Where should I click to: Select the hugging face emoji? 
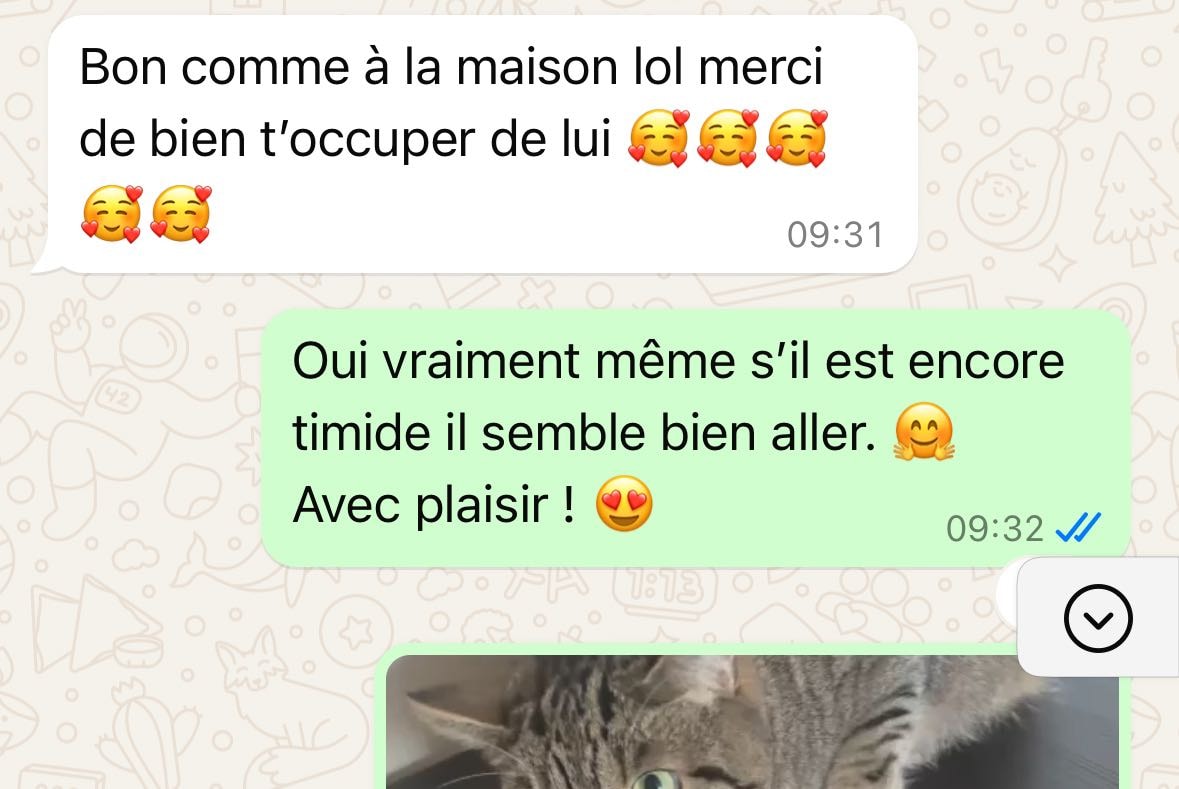[x=923, y=432]
